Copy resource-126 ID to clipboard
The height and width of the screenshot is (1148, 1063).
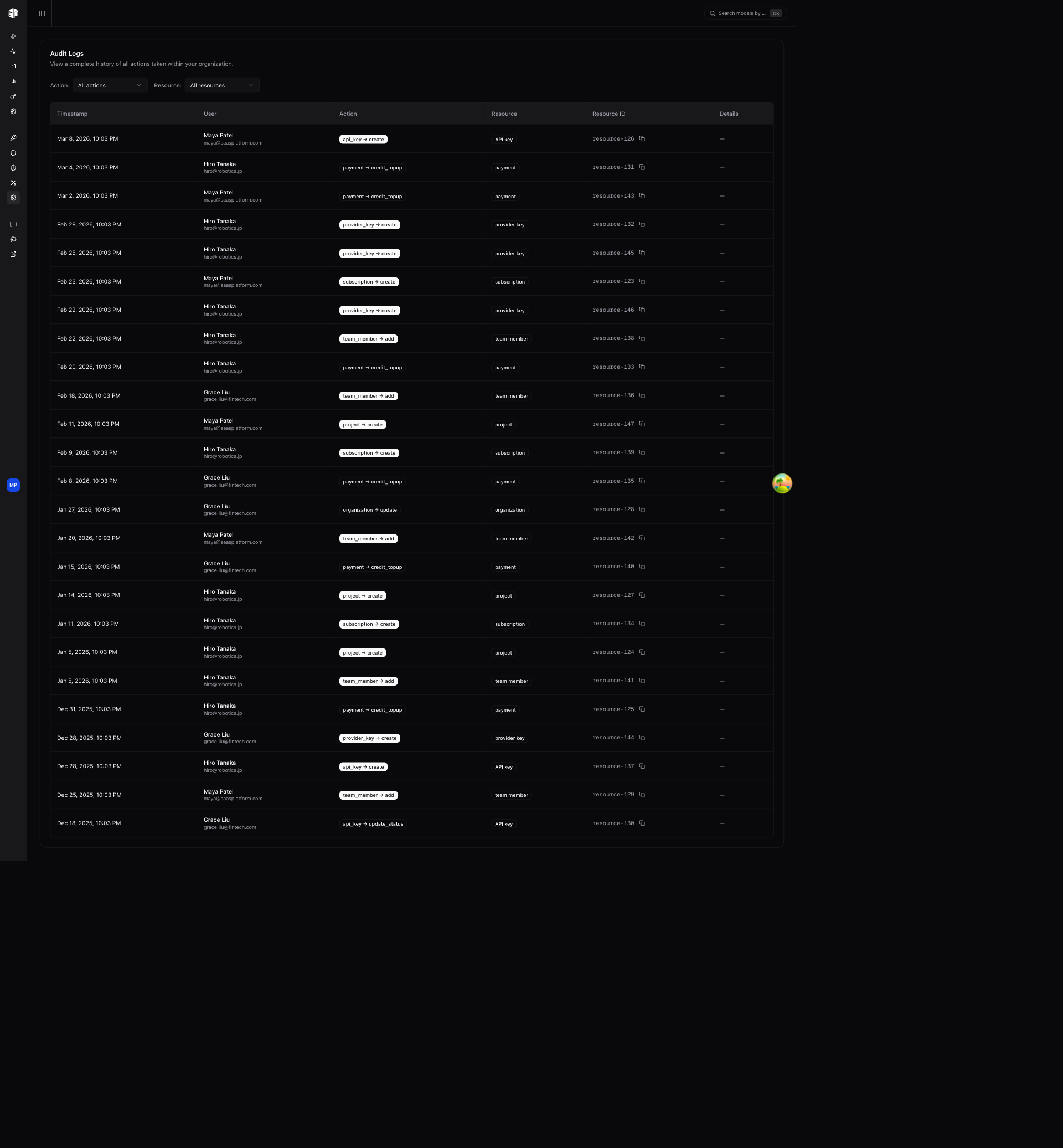pos(642,138)
